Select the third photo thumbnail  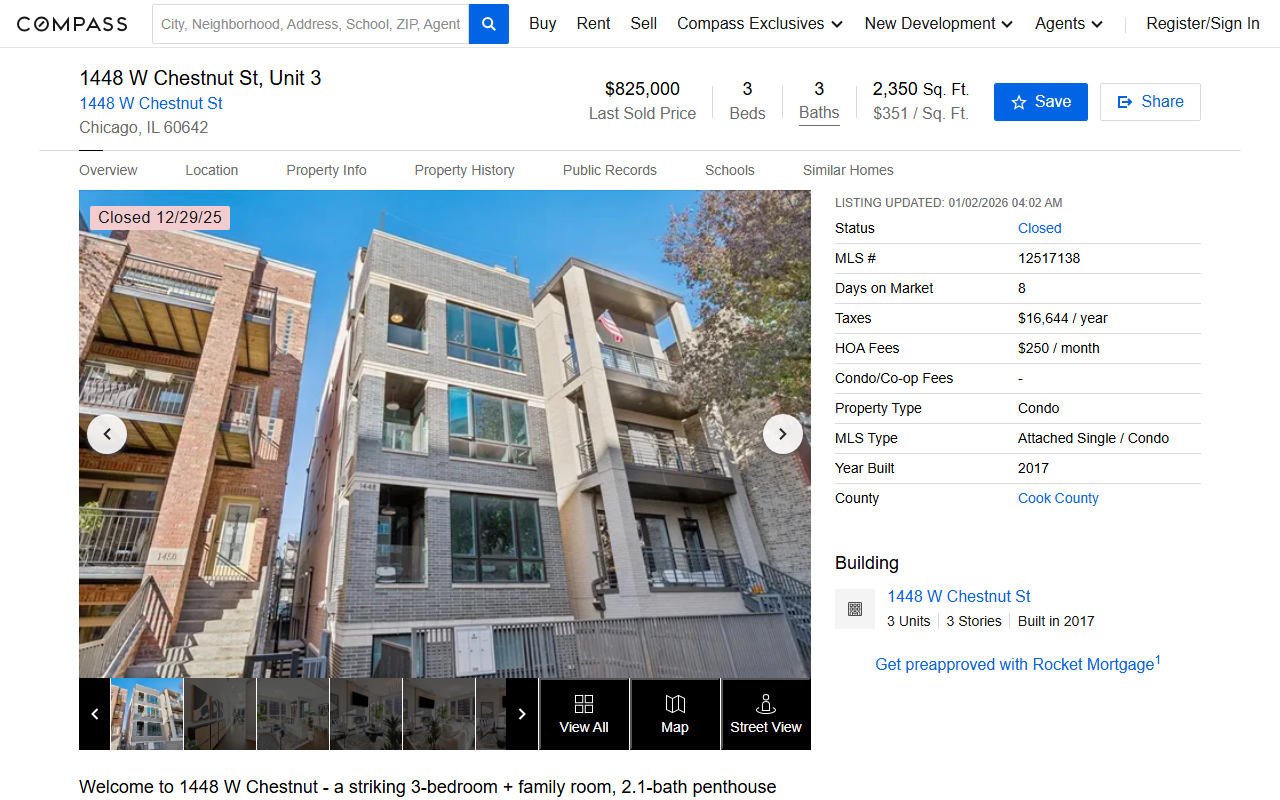click(x=293, y=714)
